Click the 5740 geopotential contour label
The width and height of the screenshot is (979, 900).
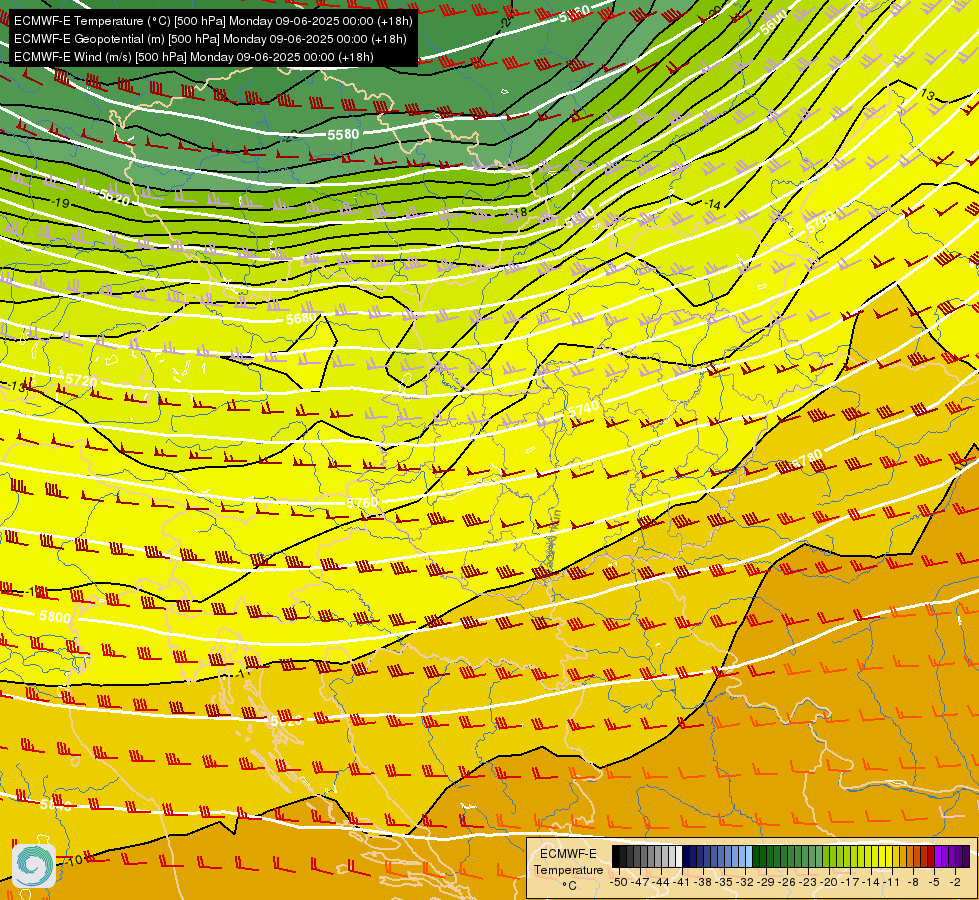(x=583, y=409)
